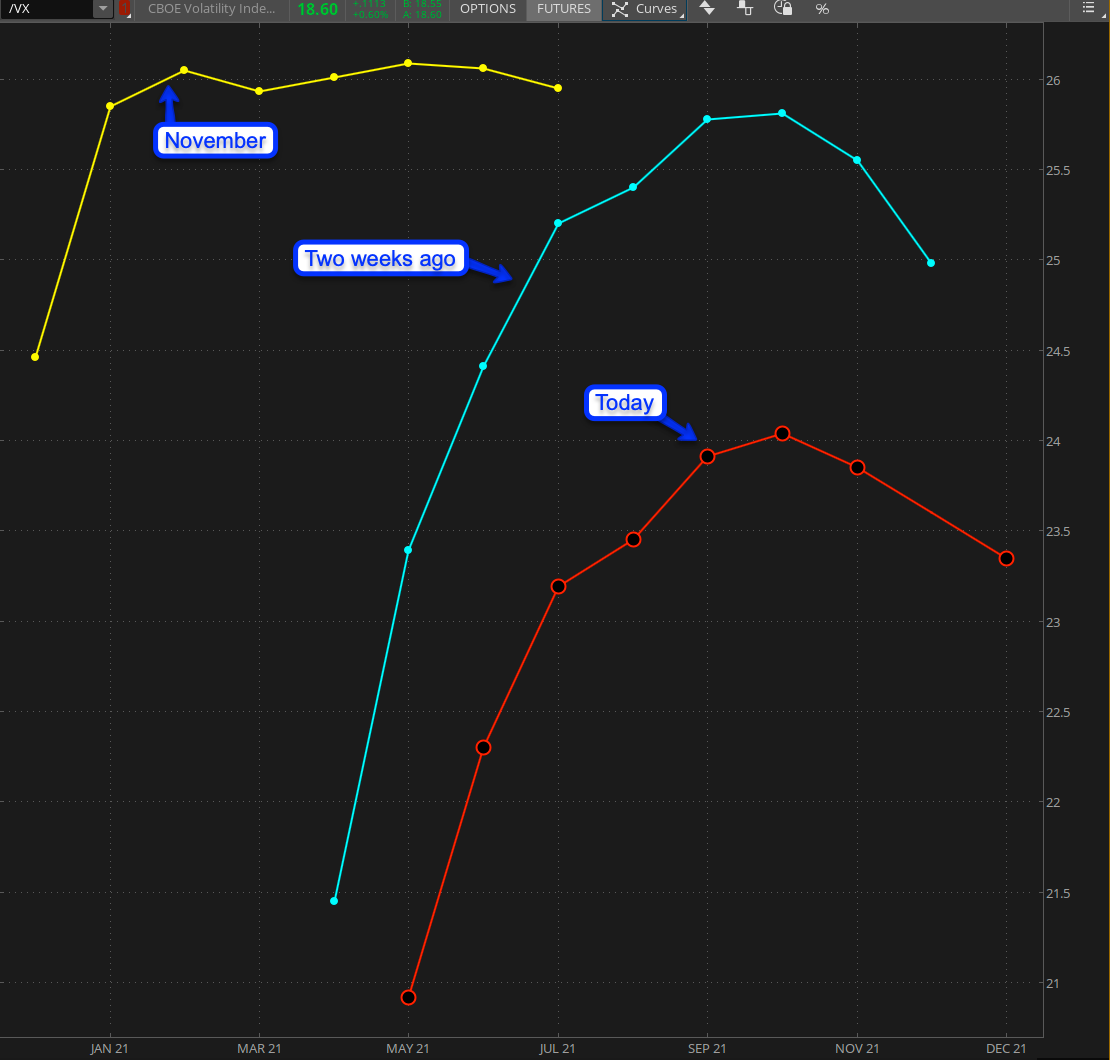This screenshot has height=1060, width=1110.
Task: Click the Two weeks ago annotation label
Action: [x=380, y=259]
